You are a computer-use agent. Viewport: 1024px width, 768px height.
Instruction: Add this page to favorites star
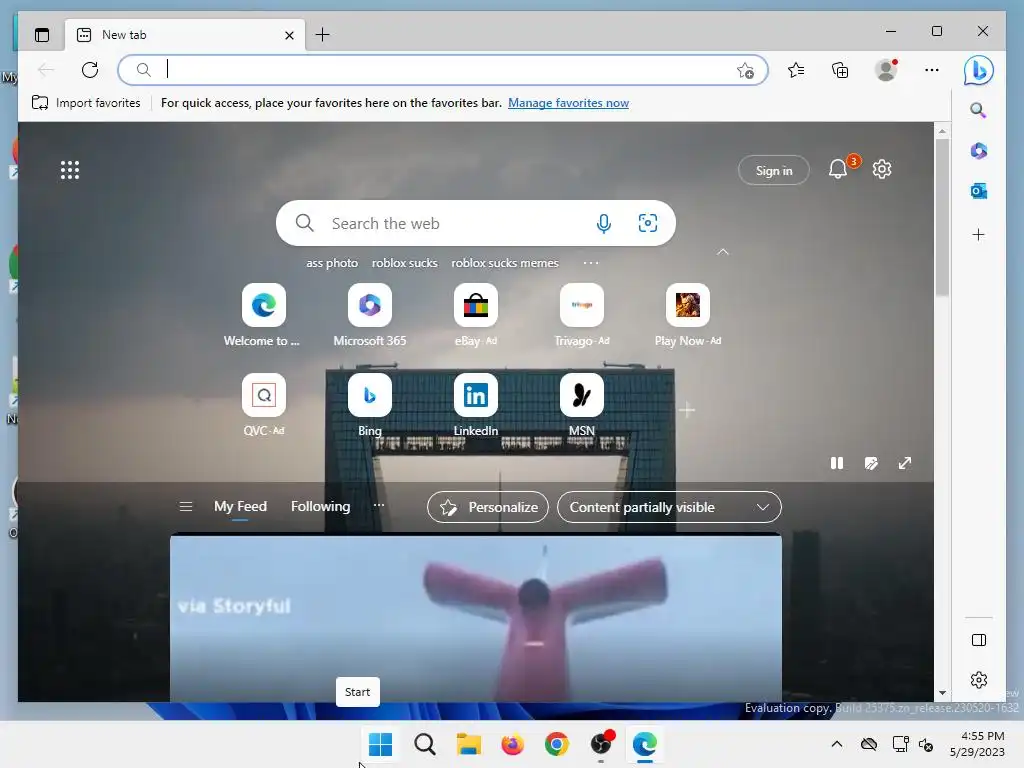[x=745, y=70]
